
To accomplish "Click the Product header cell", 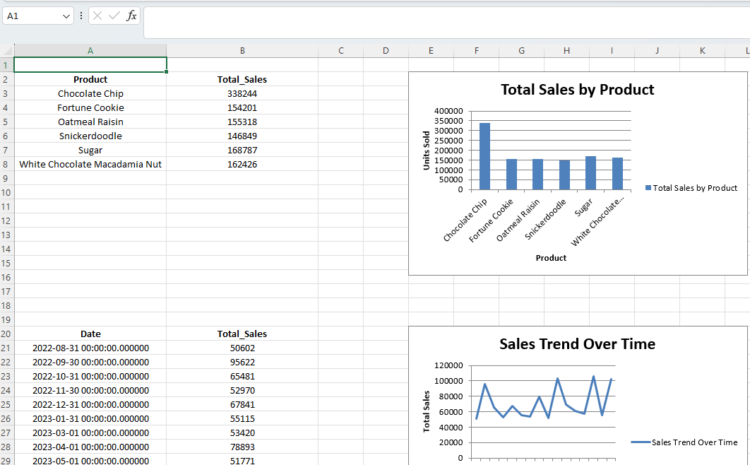I will tap(90, 79).
